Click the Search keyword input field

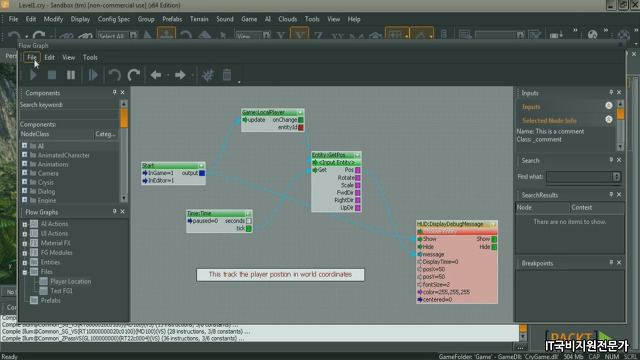click(69, 114)
